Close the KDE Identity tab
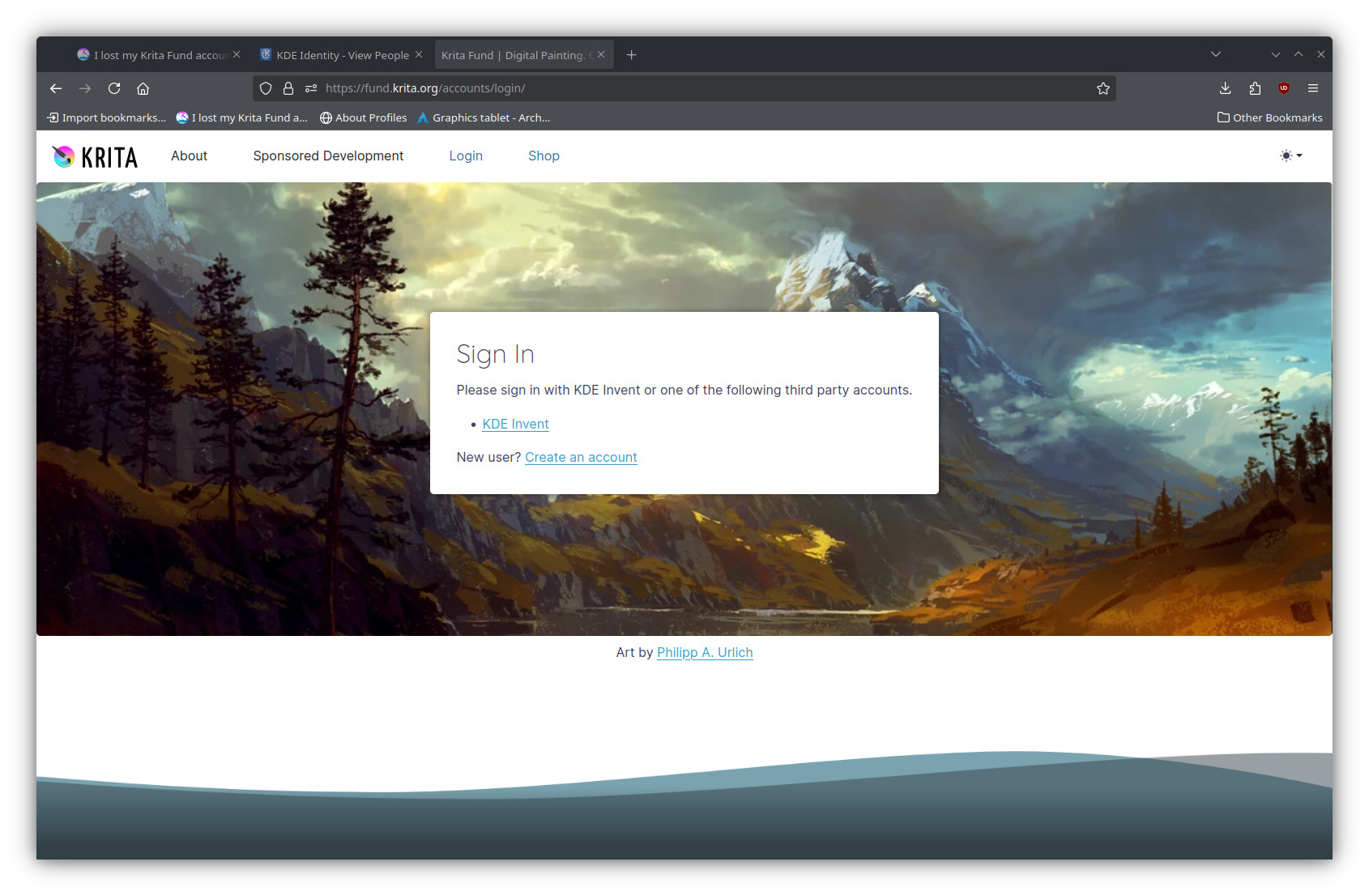Screen dimensions: 1369x896 (x=419, y=54)
